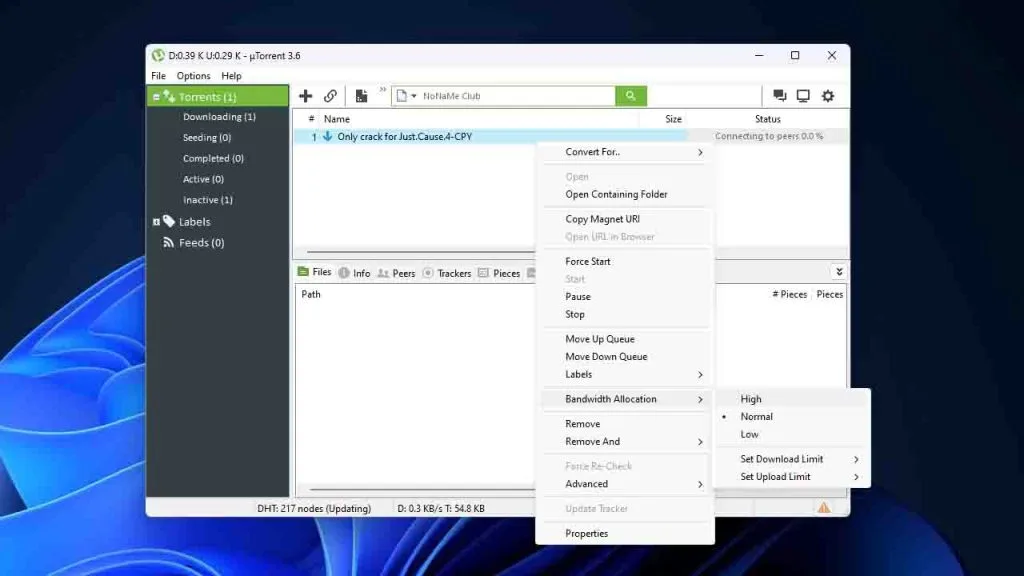
Task: Choose Move Down Queue
Action: pyautogui.click(x=625, y=357)
